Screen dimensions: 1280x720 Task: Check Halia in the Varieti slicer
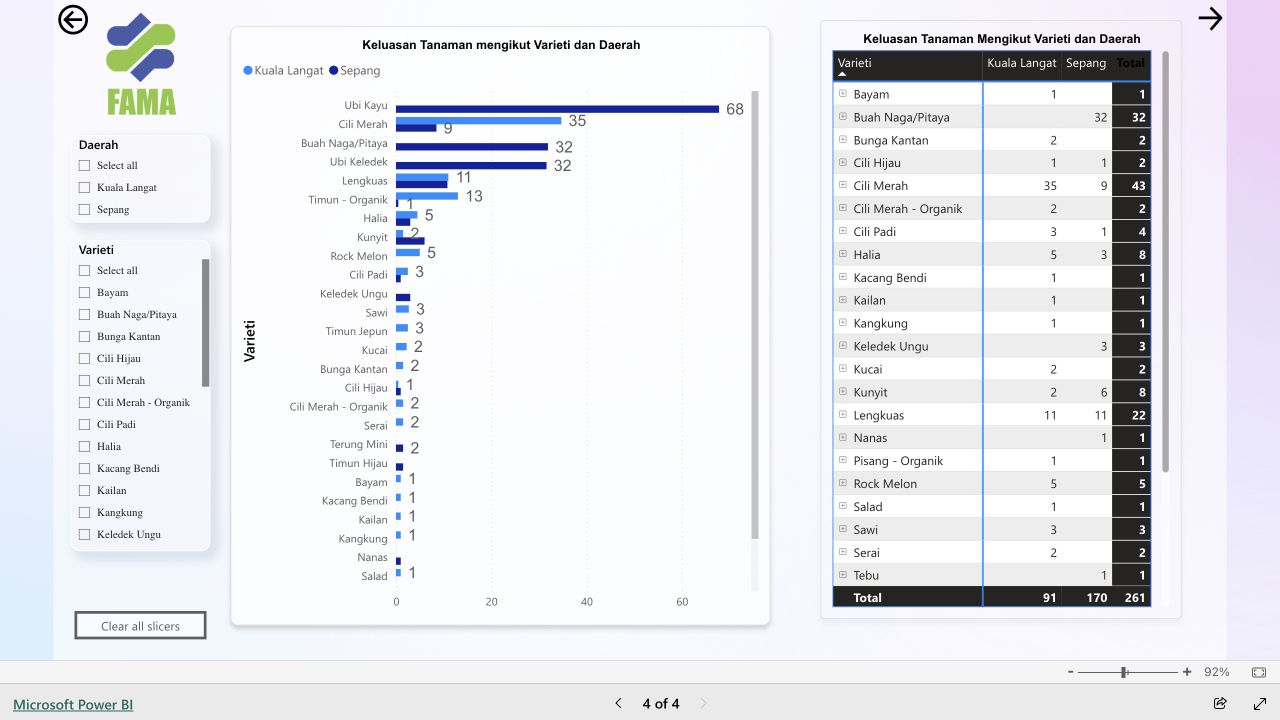(85, 447)
